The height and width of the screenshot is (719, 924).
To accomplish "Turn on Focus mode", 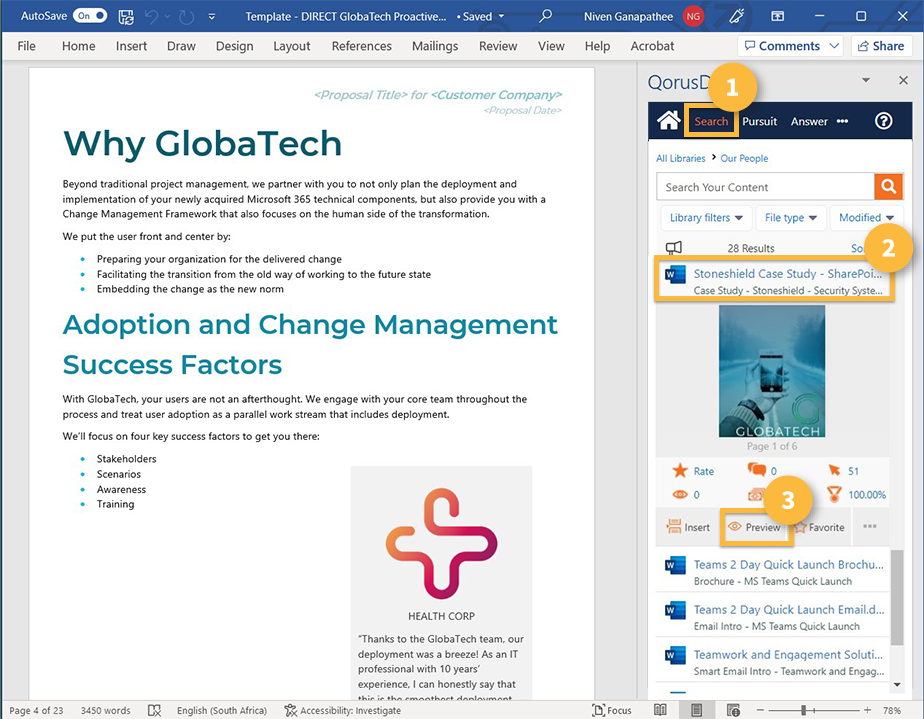I will coord(612,710).
